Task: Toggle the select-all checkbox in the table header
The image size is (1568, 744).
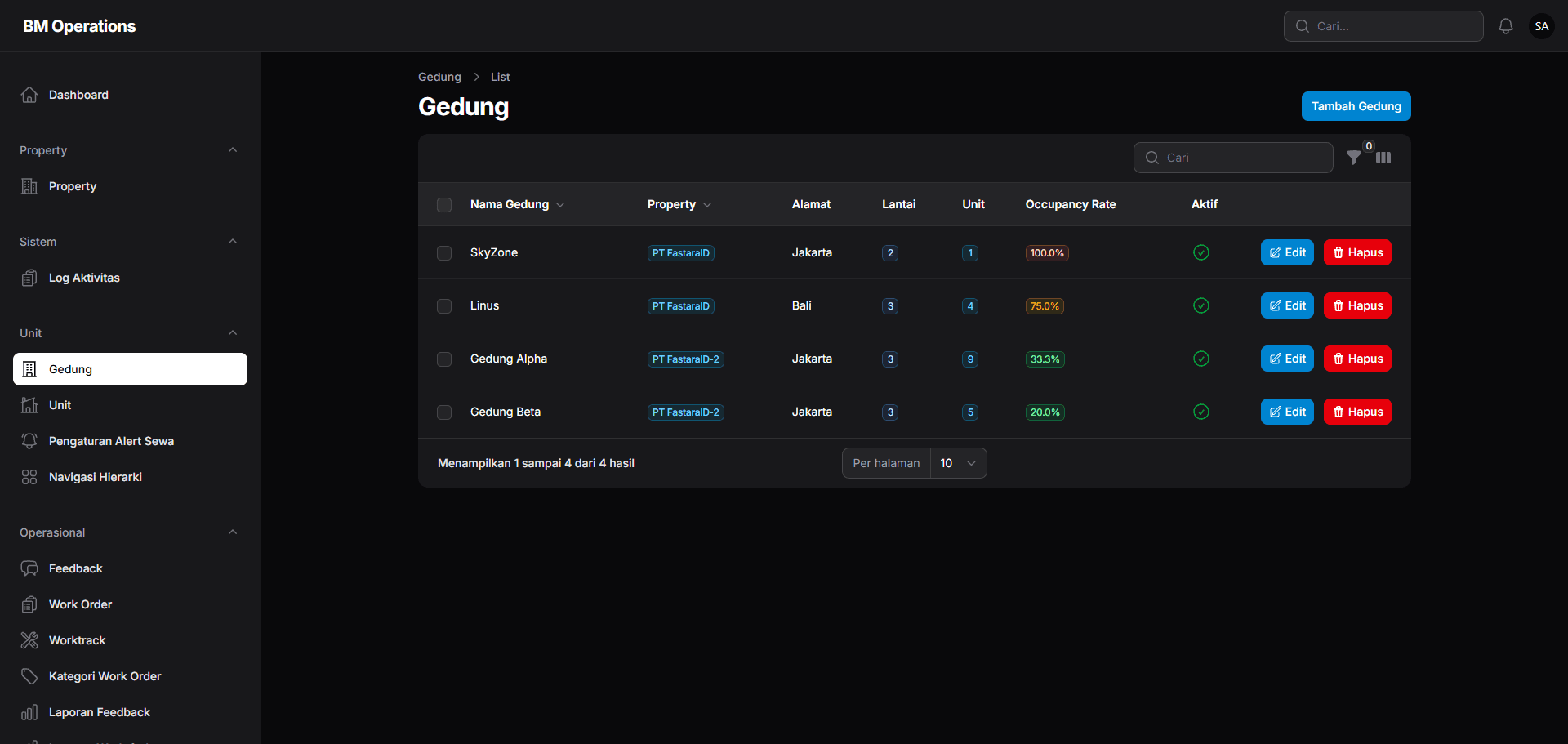Action: pos(444,205)
